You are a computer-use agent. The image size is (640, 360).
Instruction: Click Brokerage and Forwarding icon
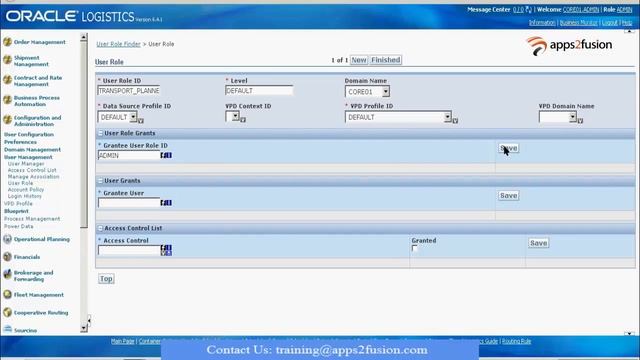point(7,274)
